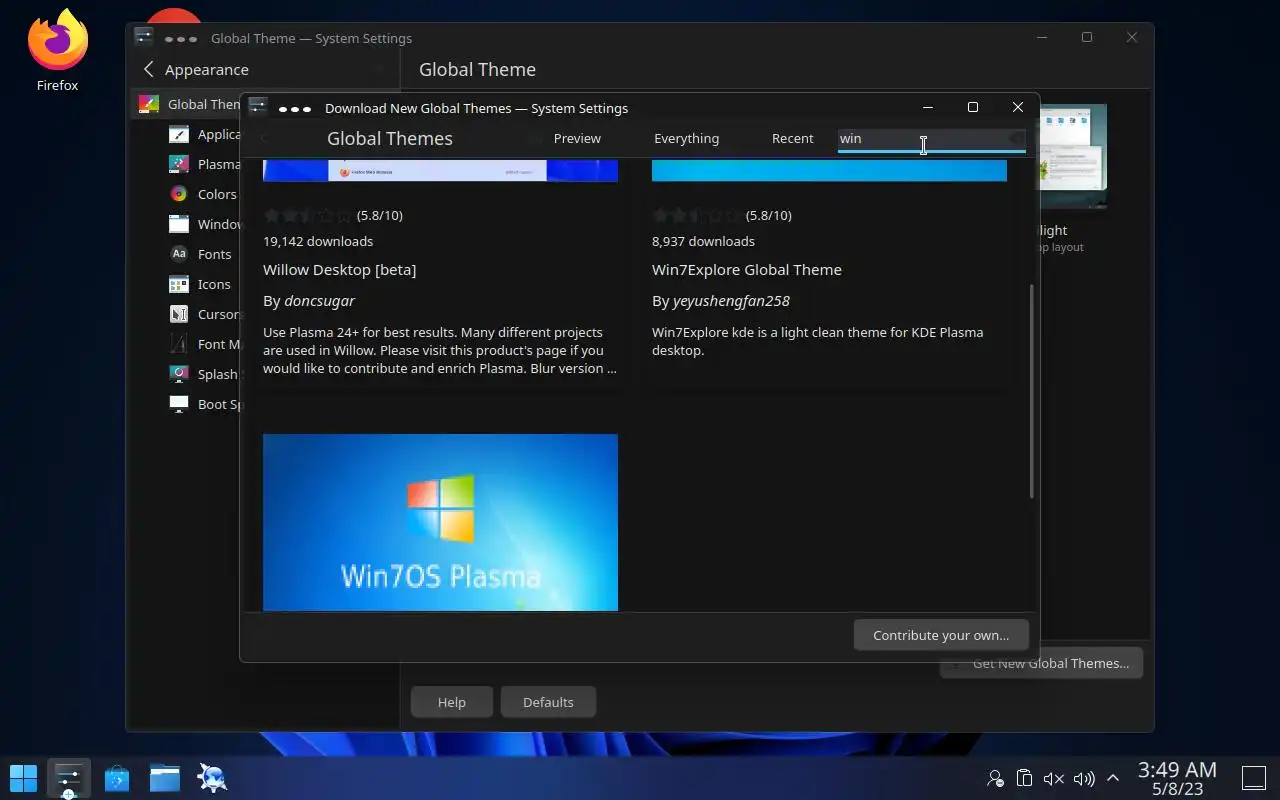Open the Recent sort option
1280x800 pixels.
pos(792,138)
